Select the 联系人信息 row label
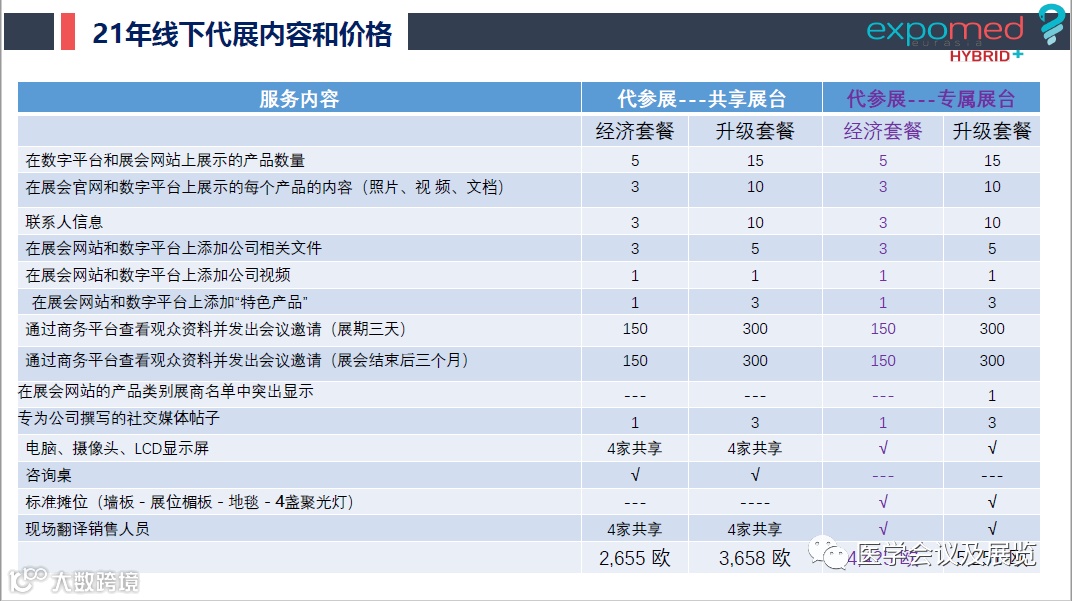The image size is (1072, 601). 64,222
